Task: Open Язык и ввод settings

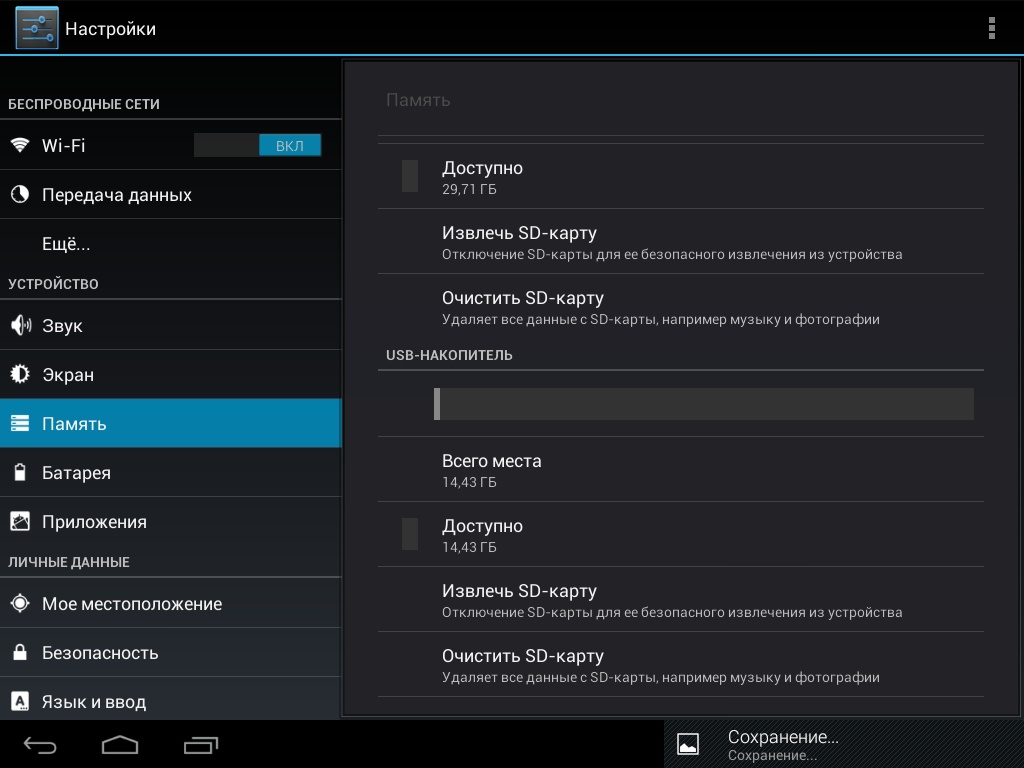Action: pos(94,702)
